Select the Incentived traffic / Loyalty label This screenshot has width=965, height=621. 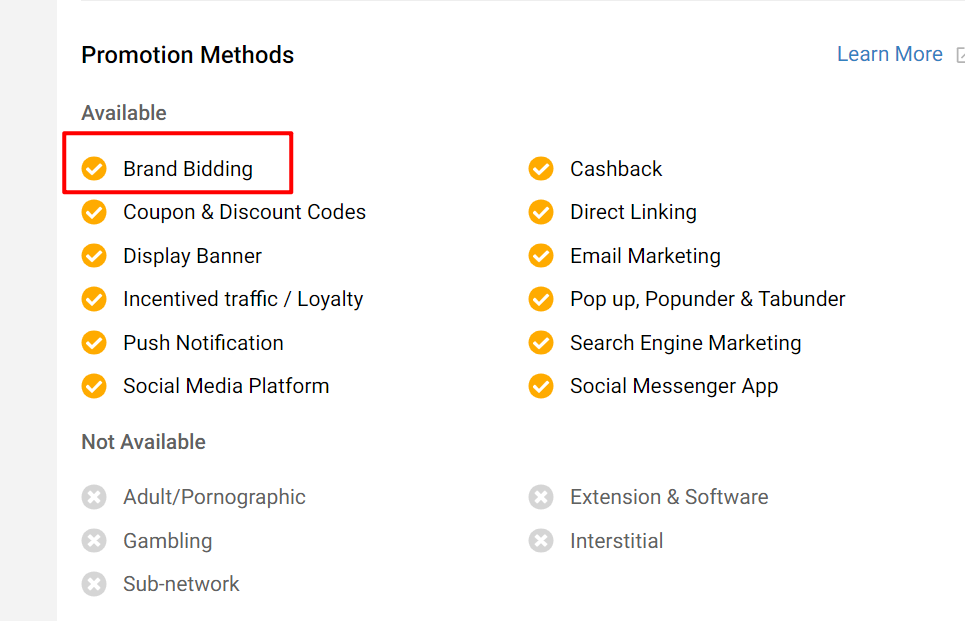click(243, 299)
